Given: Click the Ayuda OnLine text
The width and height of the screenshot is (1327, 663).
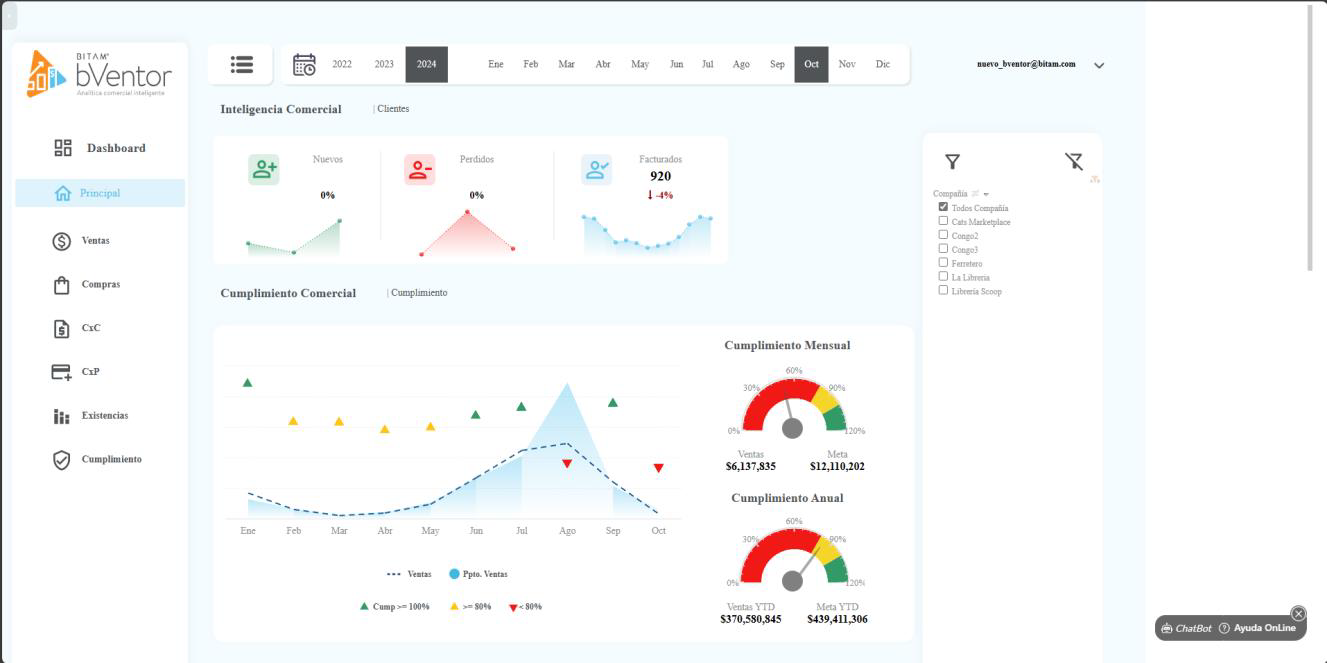Looking at the screenshot, I should pos(1265,628).
